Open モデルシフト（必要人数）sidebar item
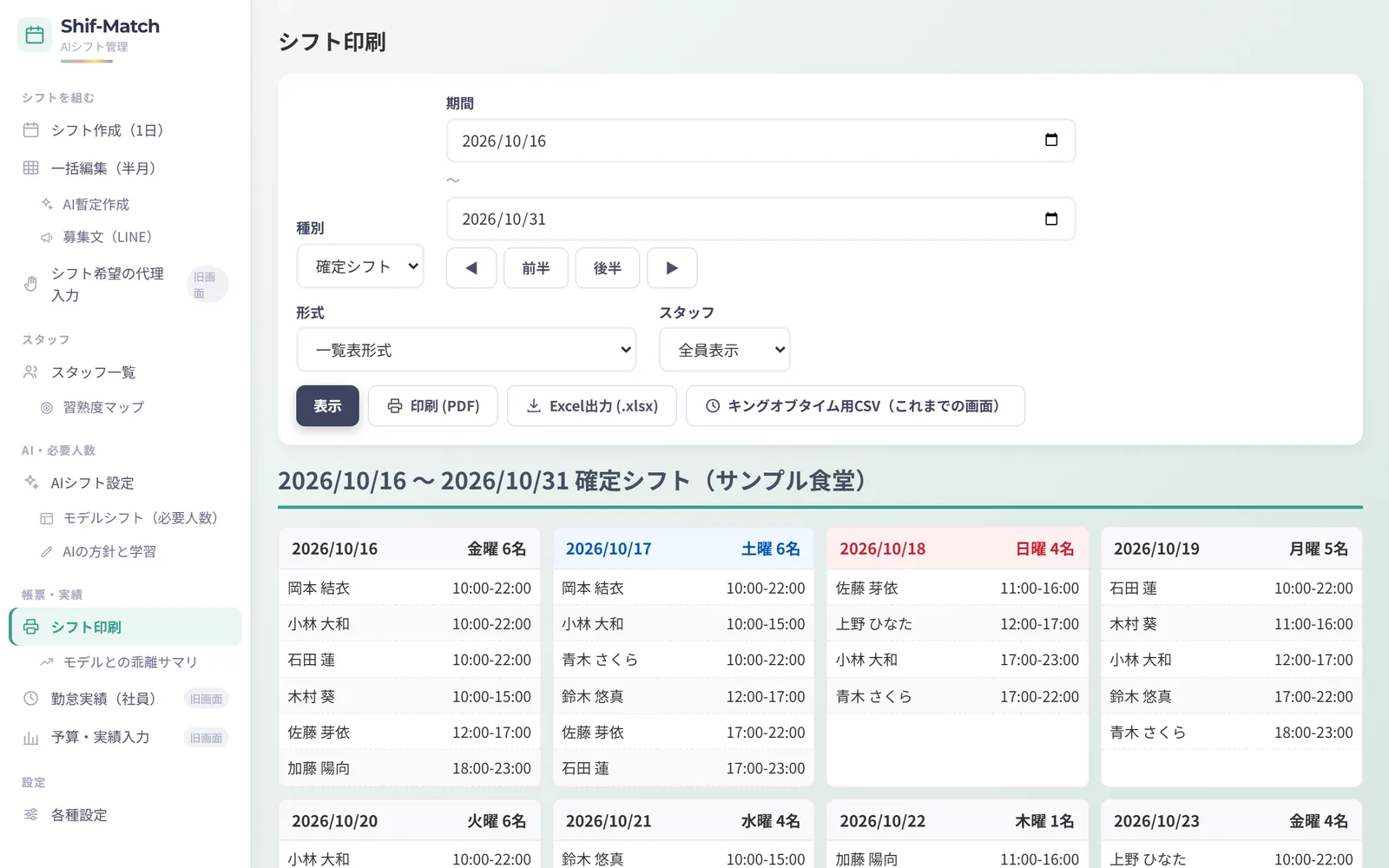The width and height of the screenshot is (1389, 868). [x=125, y=518]
